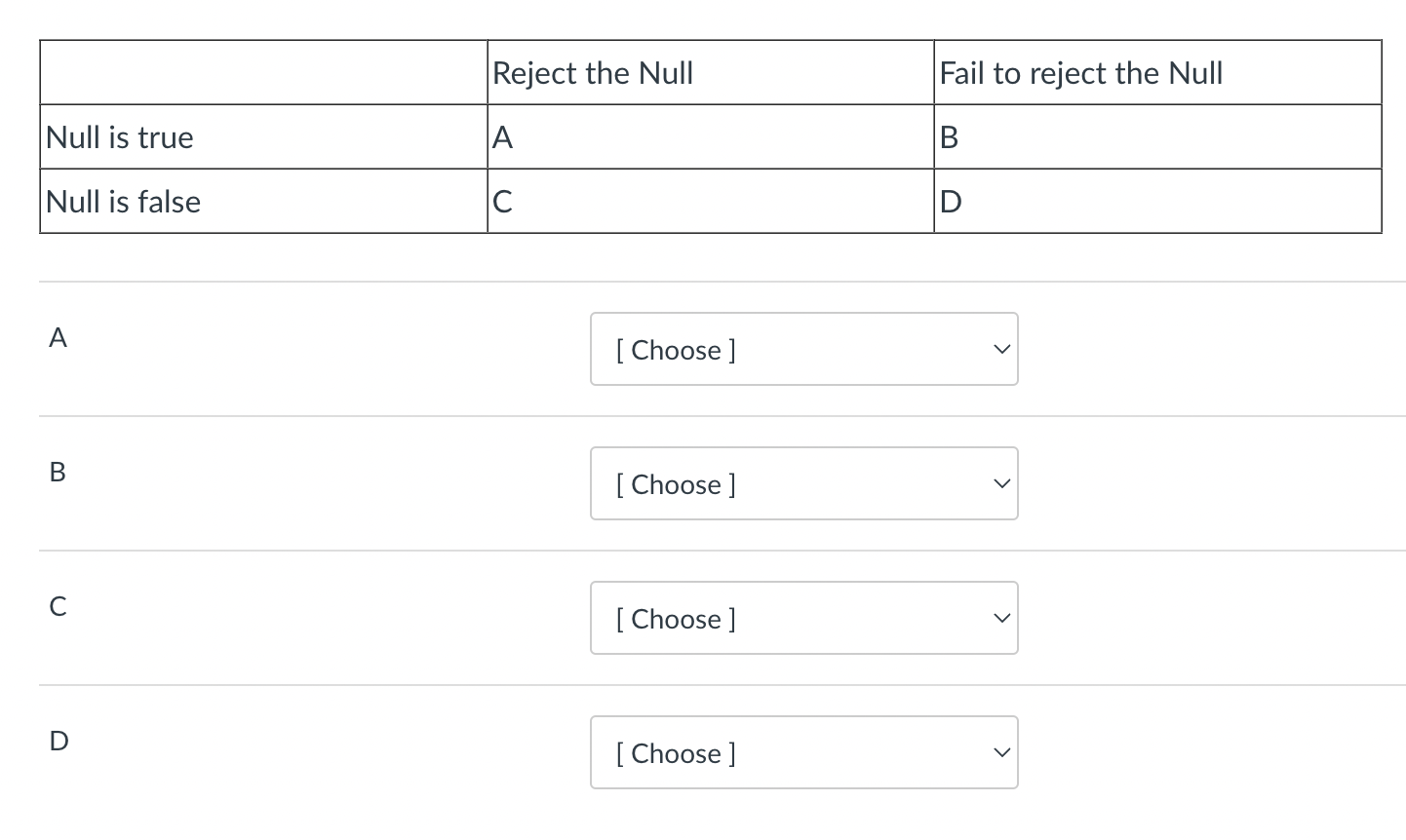Click the C label beside the third dropdown

(58, 606)
